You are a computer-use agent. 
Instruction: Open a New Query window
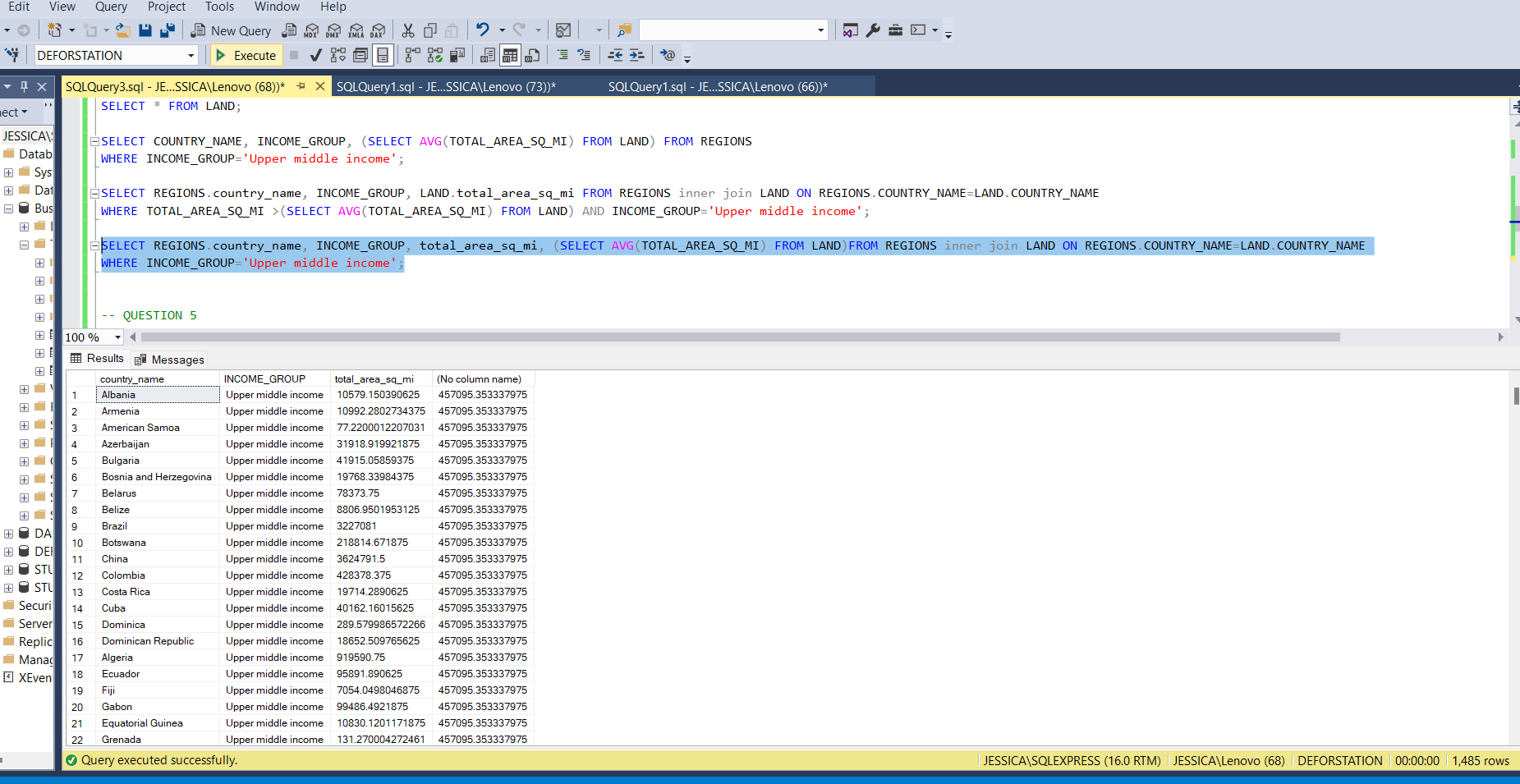pyautogui.click(x=232, y=30)
